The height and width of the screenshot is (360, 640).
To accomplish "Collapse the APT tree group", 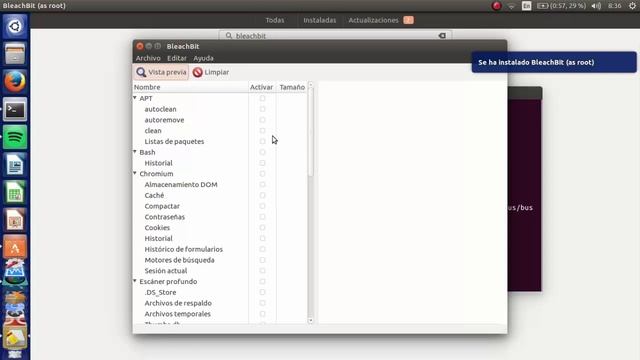I will point(135,98).
